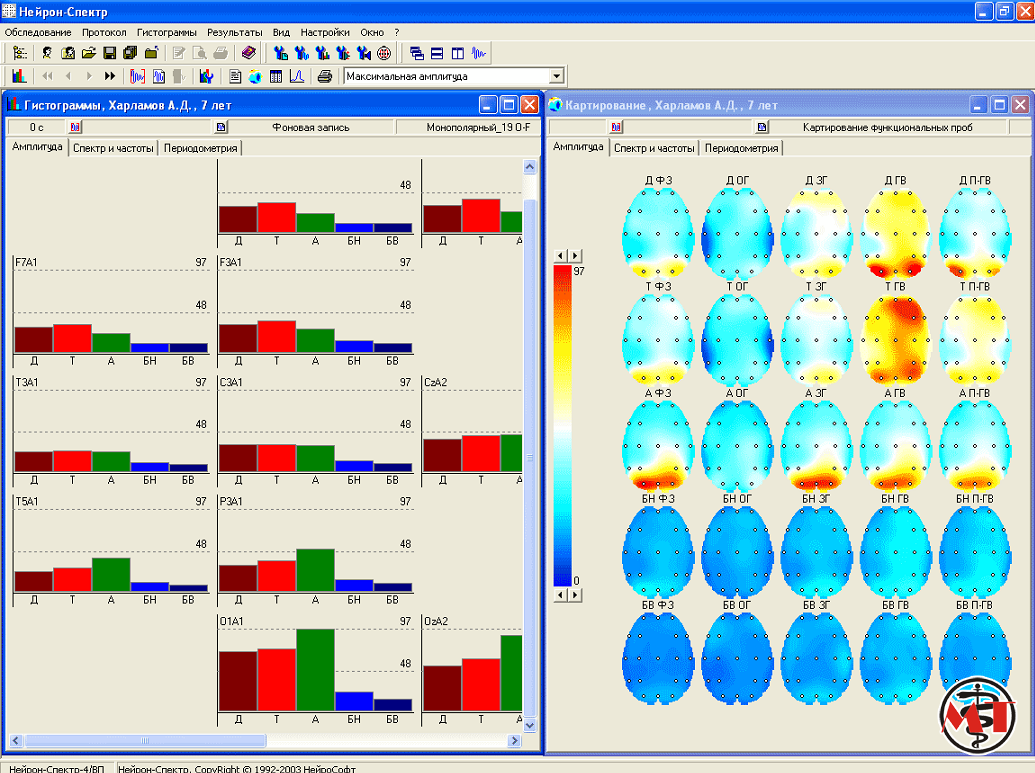Open the ? help menu

397,32
